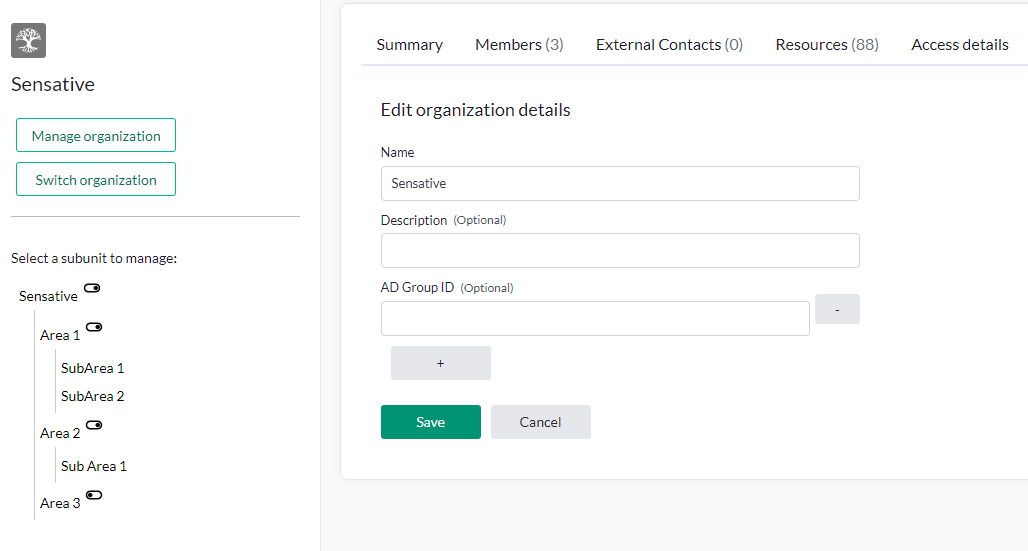Click the Name input field
The height and width of the screenshot is (551, 1028).
click(620, 184)
